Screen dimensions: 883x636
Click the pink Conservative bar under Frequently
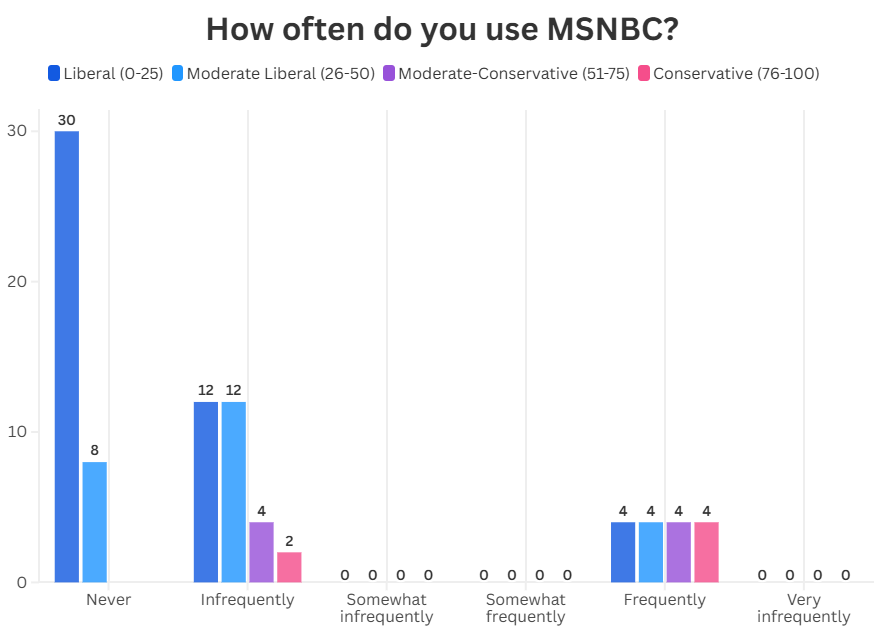(x=706, y=551)
